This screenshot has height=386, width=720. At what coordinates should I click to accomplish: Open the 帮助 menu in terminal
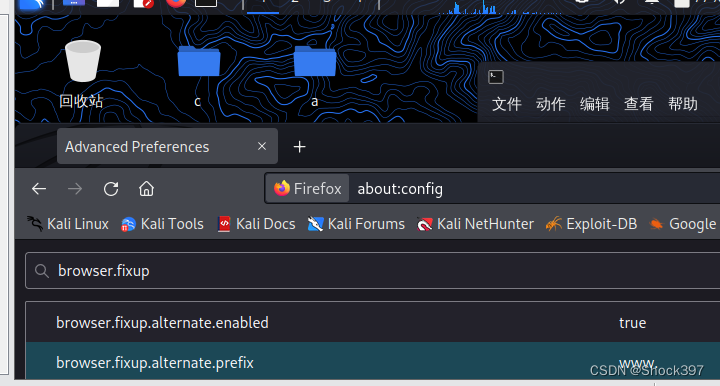(683, 104)
